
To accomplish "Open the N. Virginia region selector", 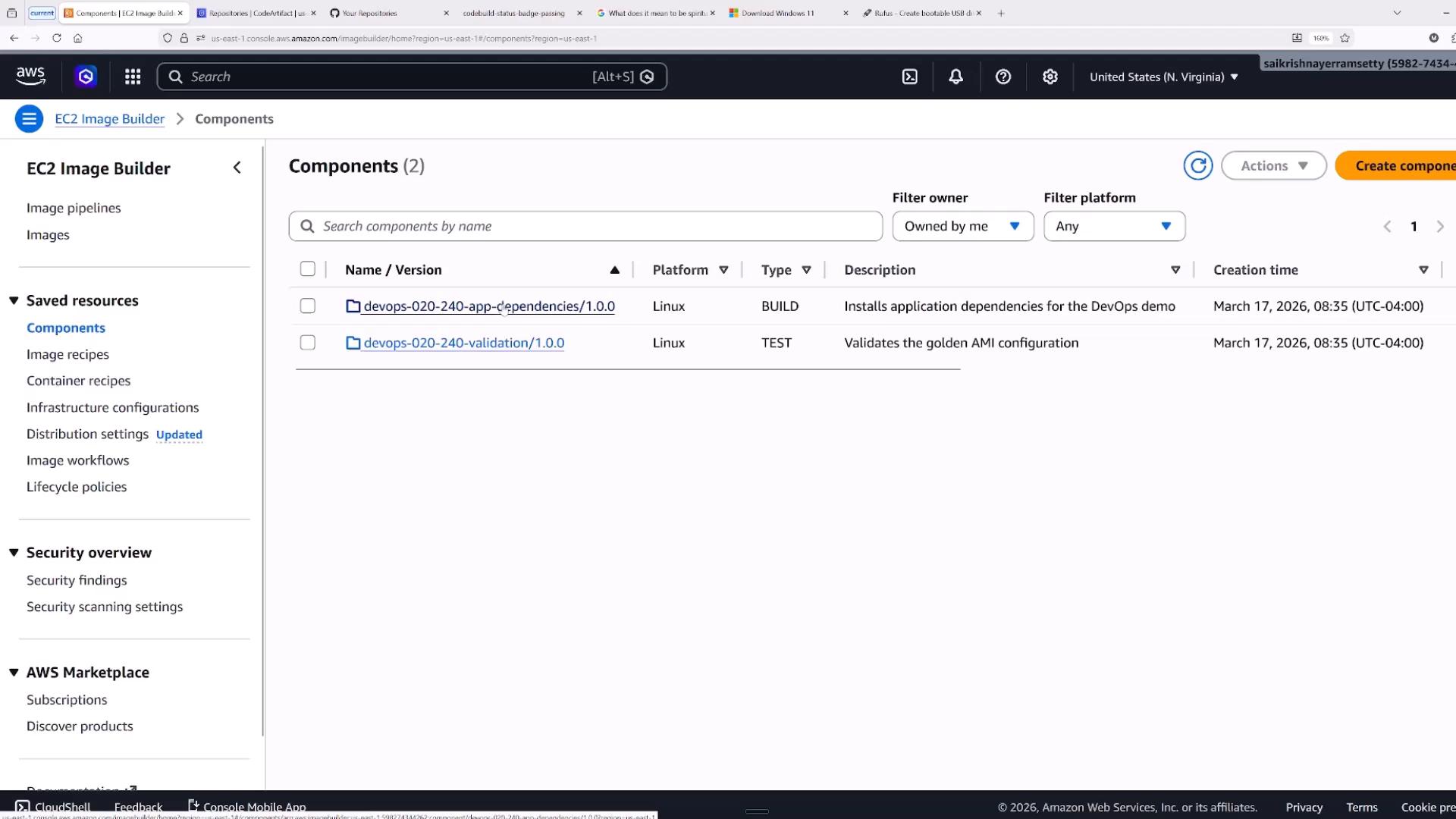I will pos(1163,77).
